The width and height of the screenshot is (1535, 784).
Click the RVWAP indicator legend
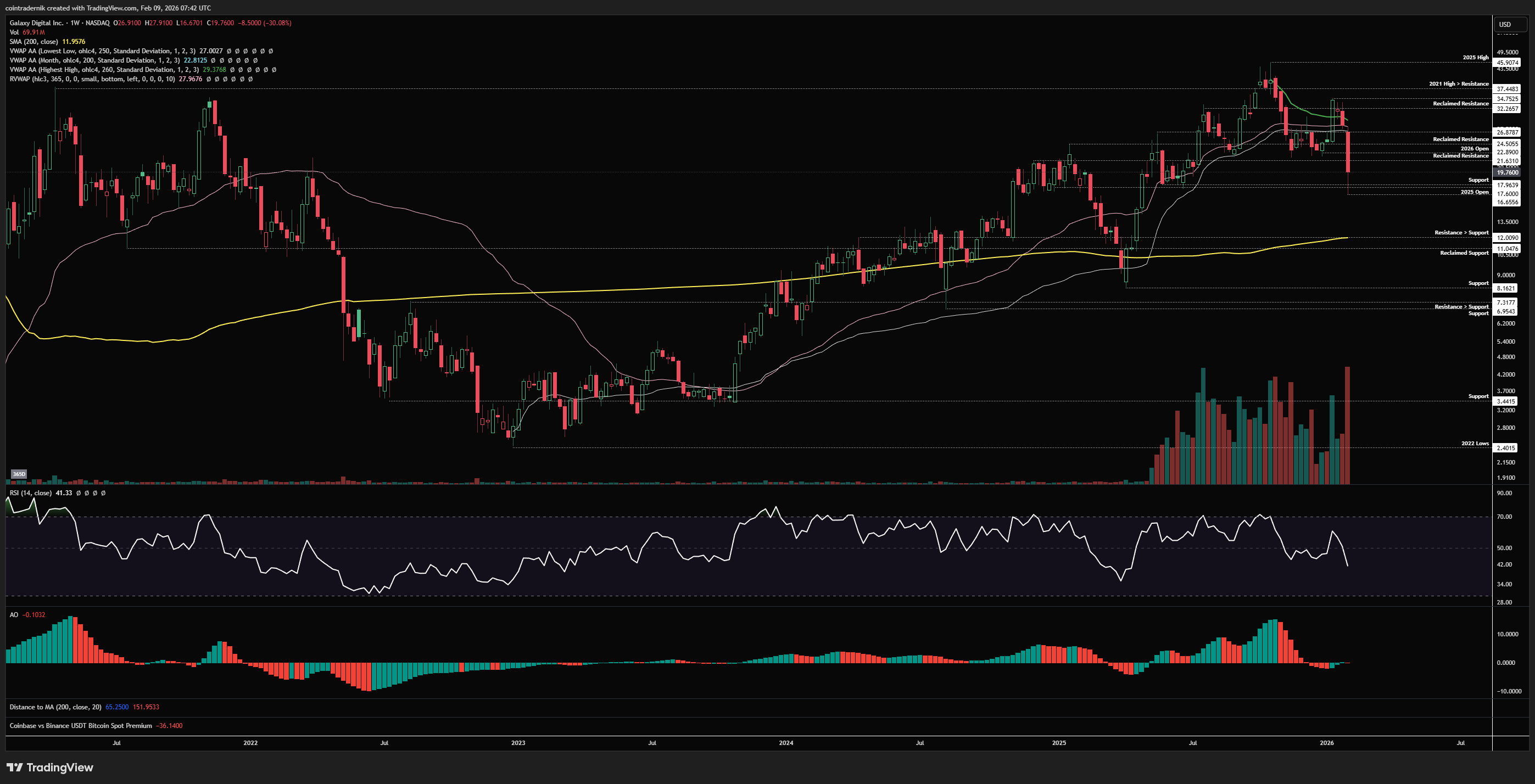[92, 79]
